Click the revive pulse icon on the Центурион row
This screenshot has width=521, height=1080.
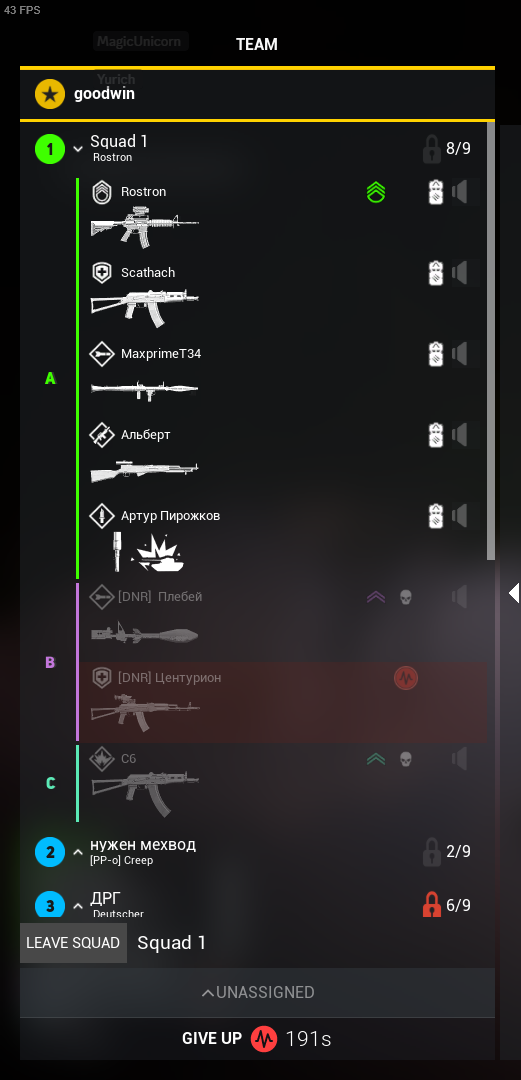pos(406,678)
